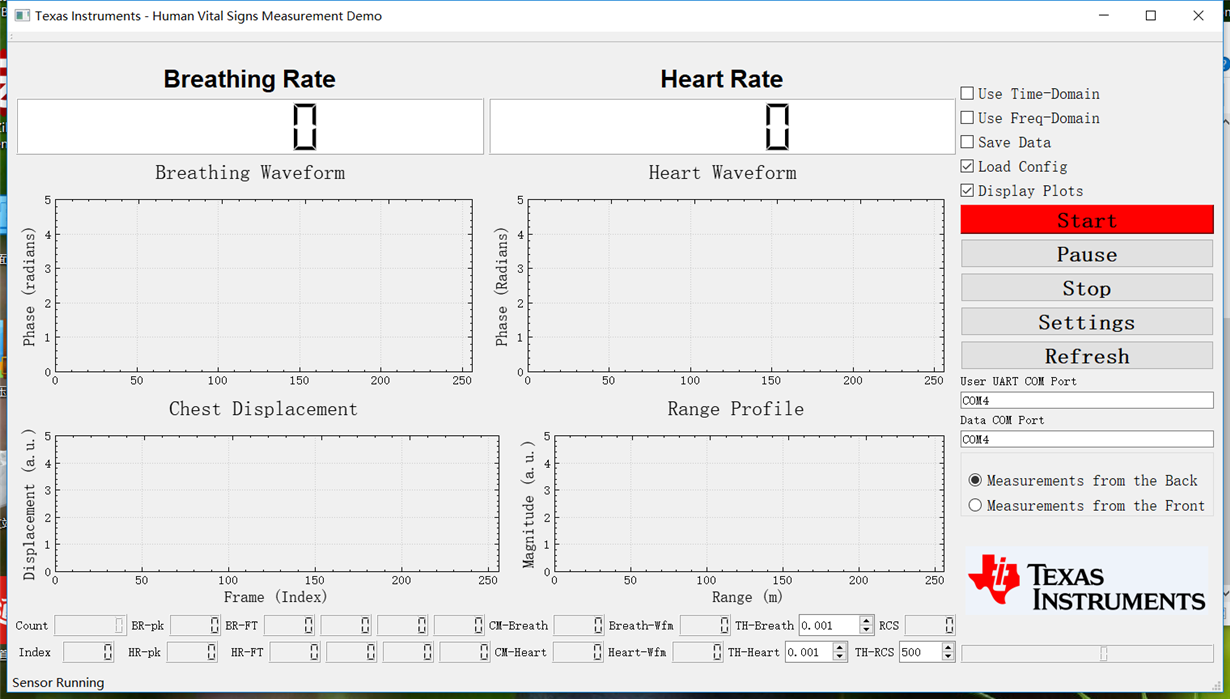Increase TH-Heart with up arrow

click(840, 647)
